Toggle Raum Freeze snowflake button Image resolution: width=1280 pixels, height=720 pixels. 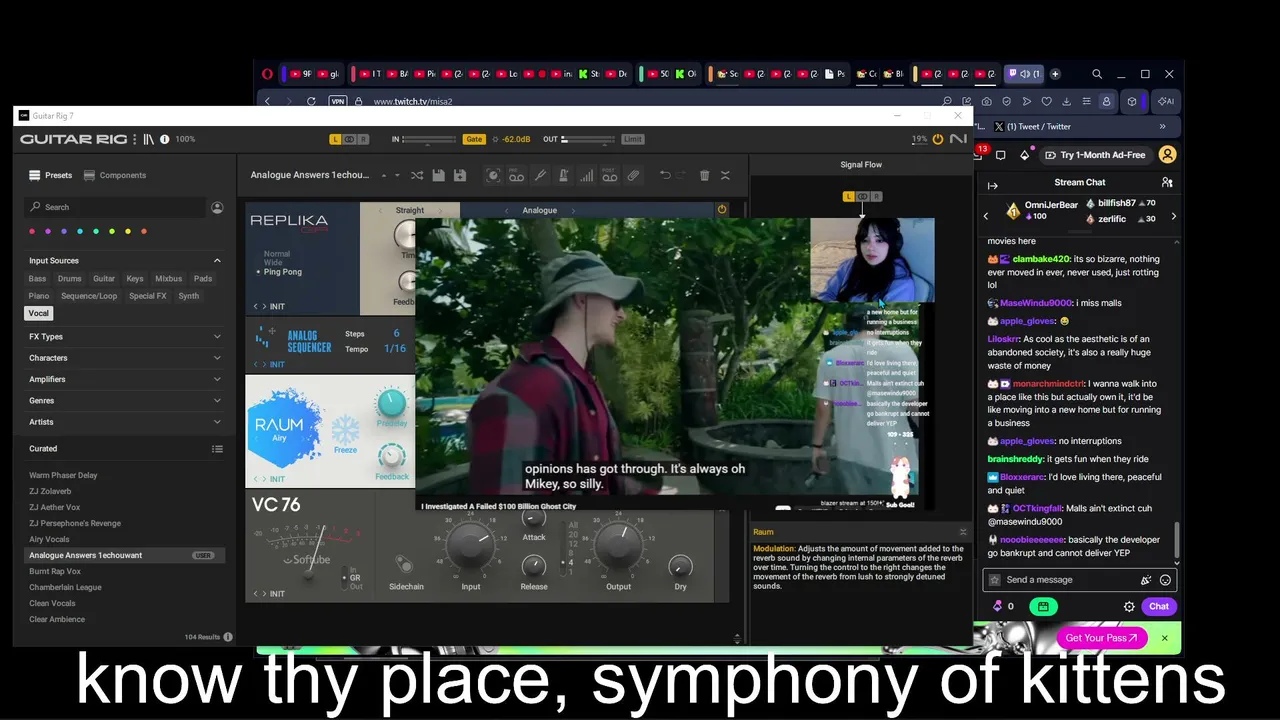pyautogui.click(x=345, y=431)
